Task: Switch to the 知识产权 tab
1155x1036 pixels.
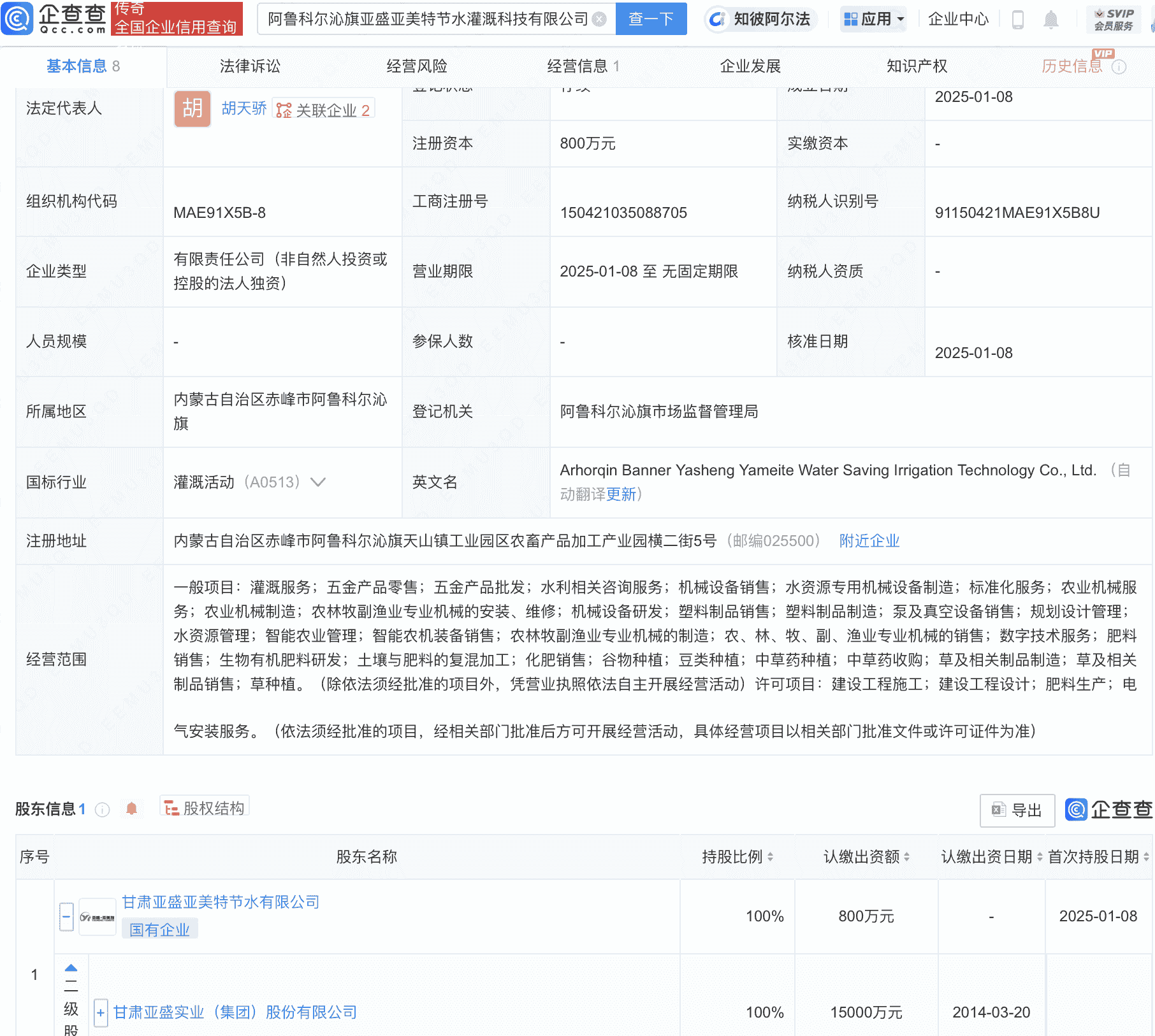Action: coord(915,66)
